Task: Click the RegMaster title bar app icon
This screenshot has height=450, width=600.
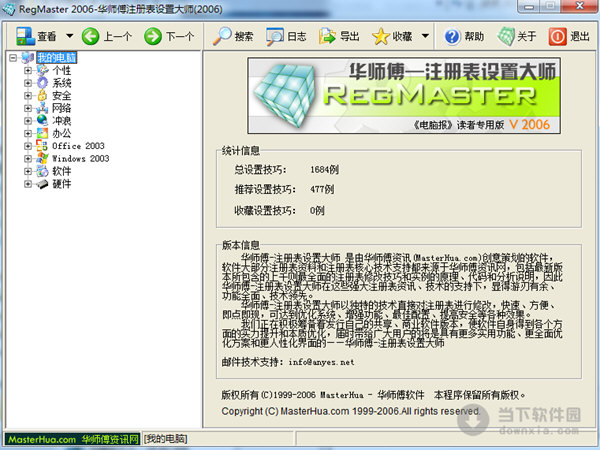Action: tap(8, 8)
